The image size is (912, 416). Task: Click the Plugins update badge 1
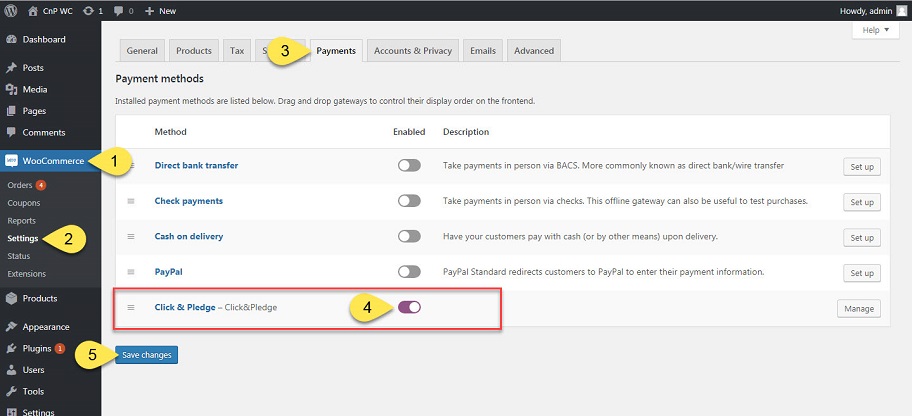[60, 349]
